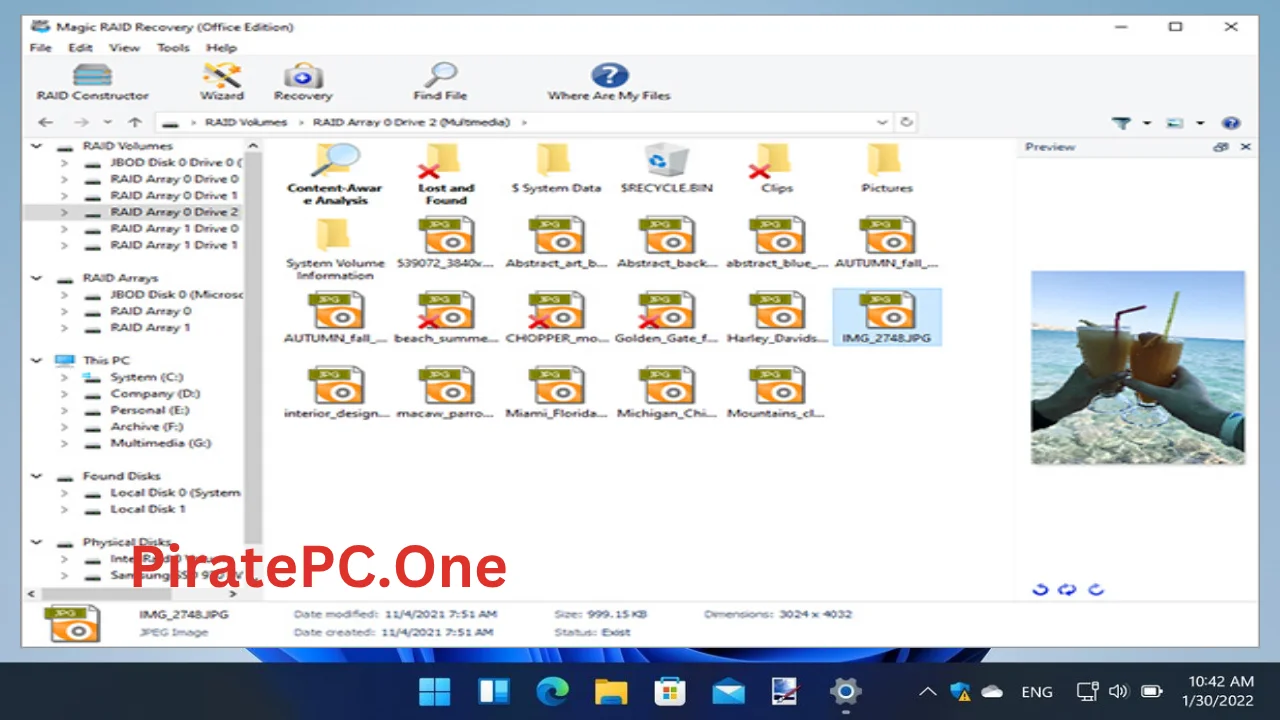Open the Mail app on taskbar
The height and width of the screenshot is (720, 1280).
point(728,691)
